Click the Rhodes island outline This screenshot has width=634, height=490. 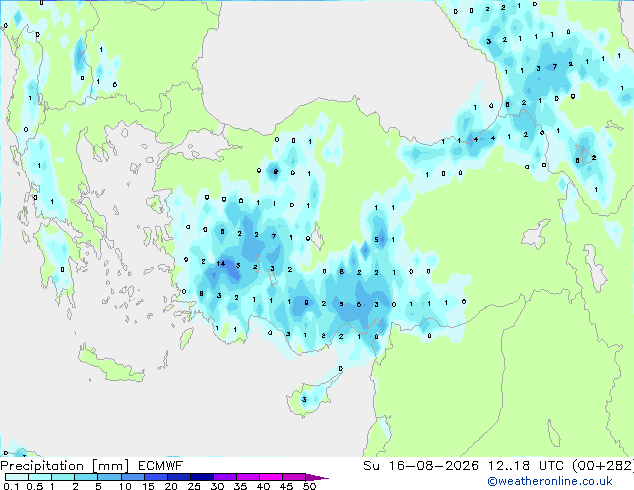click(187, 338)
